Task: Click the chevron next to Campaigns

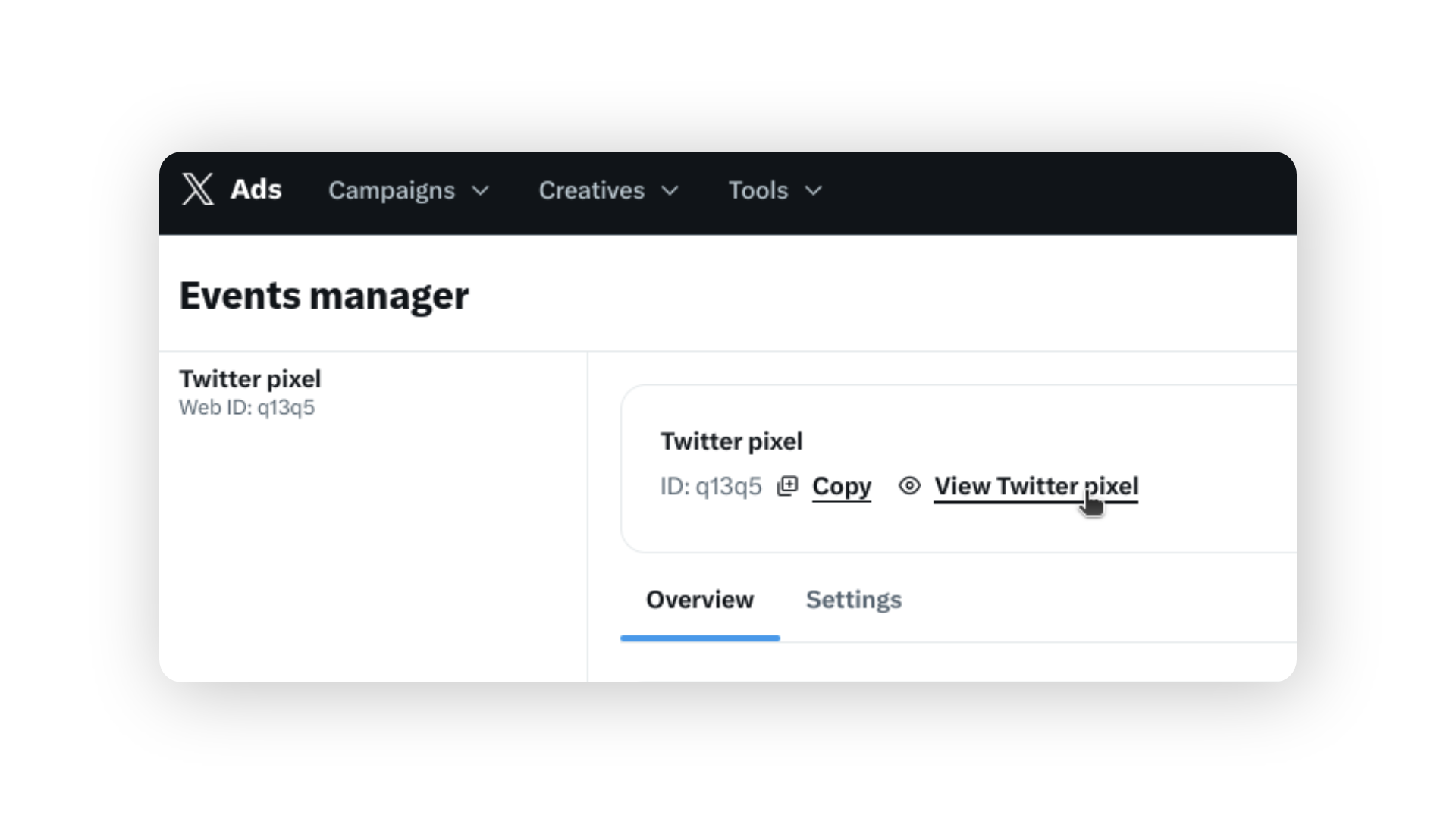Action: click(480, 191)
